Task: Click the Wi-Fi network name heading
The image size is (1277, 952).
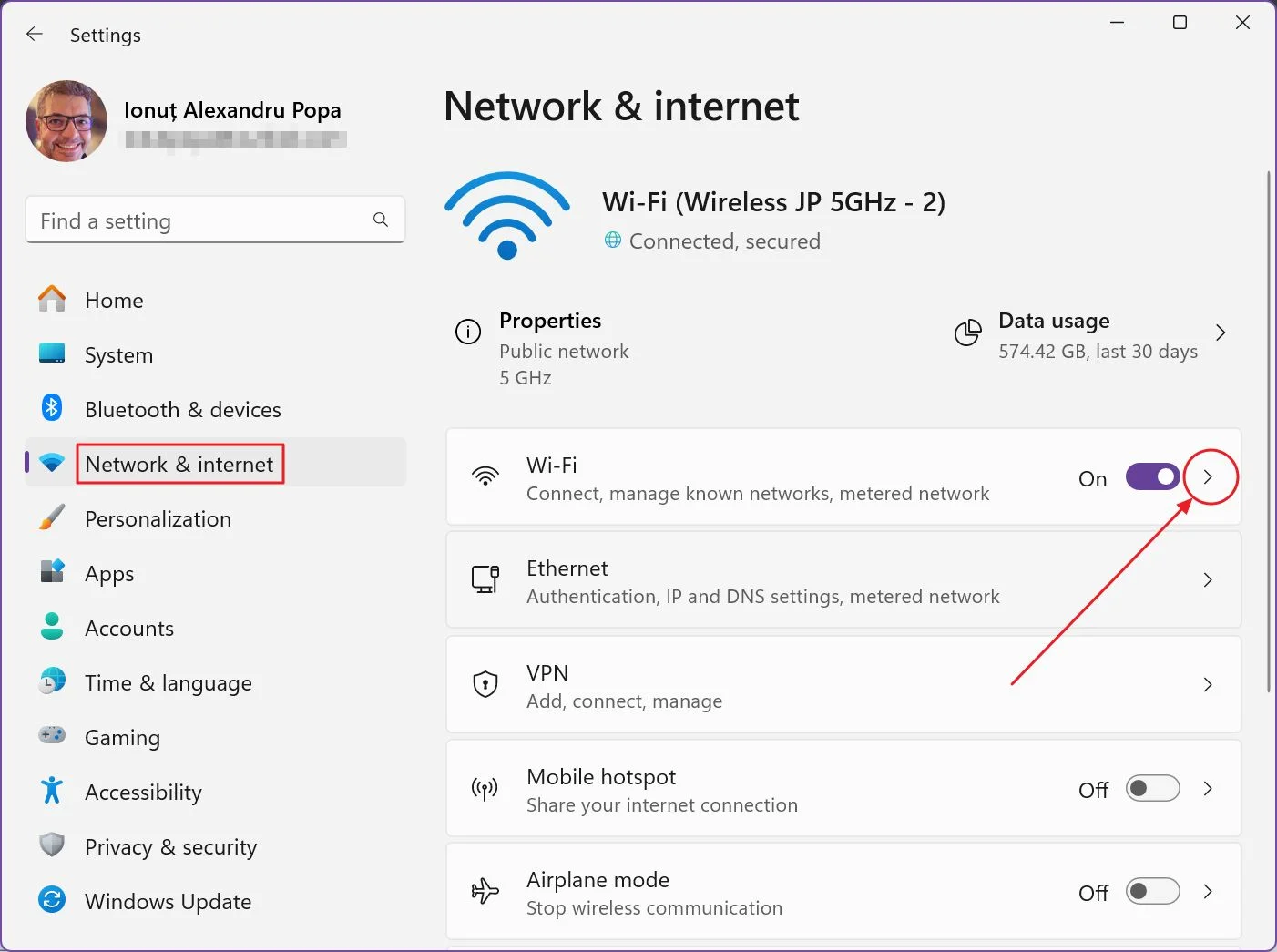Action: (x=773, y=202)
